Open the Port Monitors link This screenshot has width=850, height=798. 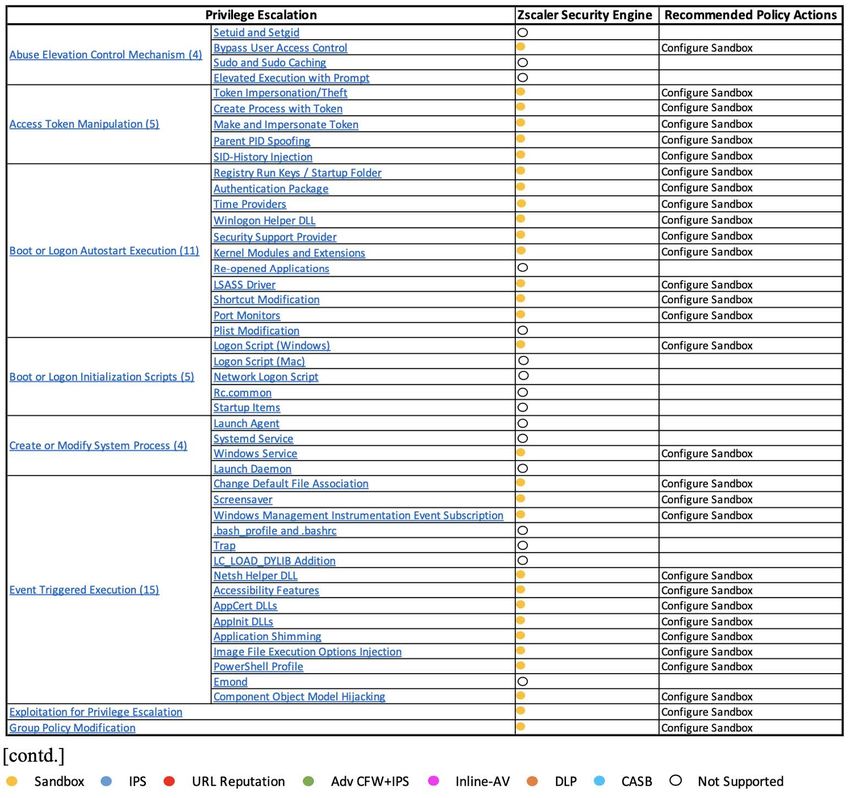(x=247, y=316)
